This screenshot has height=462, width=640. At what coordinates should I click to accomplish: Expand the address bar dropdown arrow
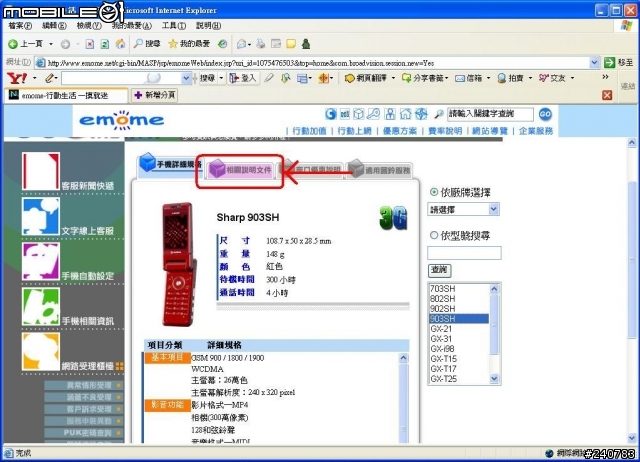coord(594,62)
